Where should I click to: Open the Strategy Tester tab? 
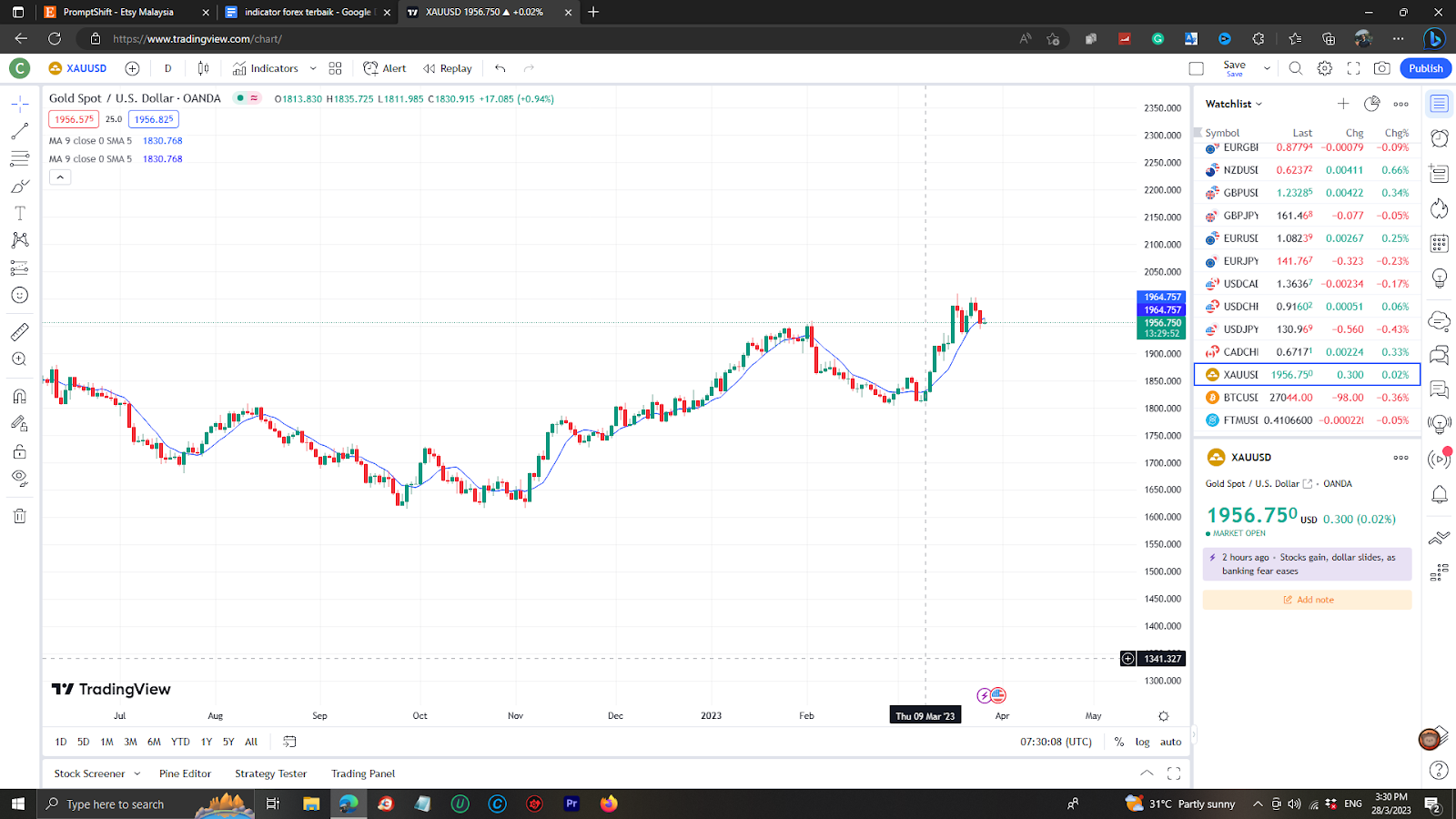tap(271, 773)
